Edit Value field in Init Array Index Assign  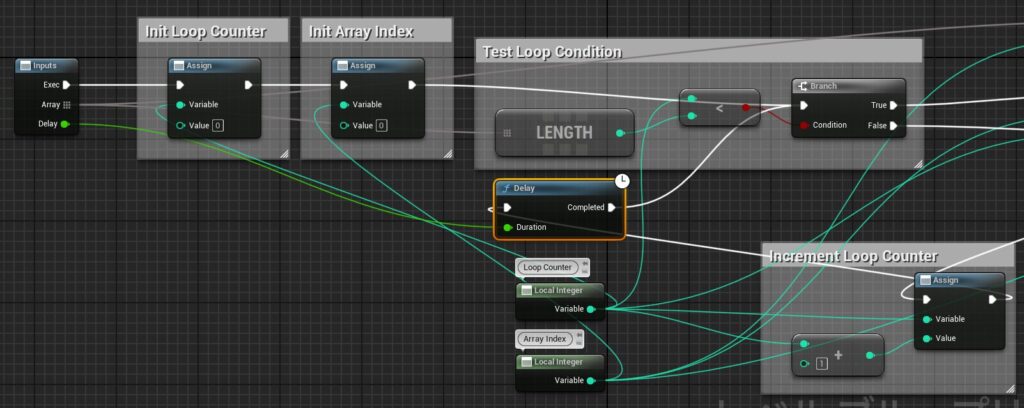pos(381,125)
